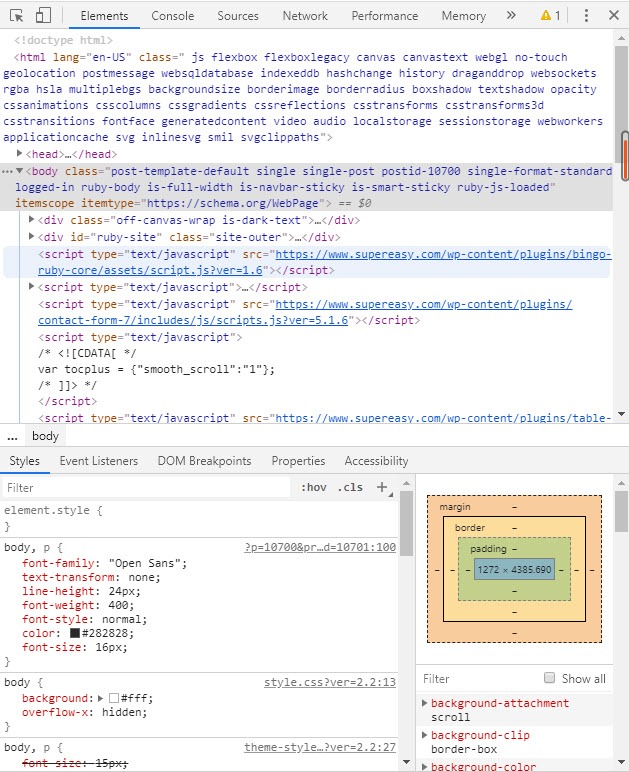The height and width of the screenshot is (772, 629).
Task: Enable the Show all computed checkbox
Action: [x=549, y=678]
